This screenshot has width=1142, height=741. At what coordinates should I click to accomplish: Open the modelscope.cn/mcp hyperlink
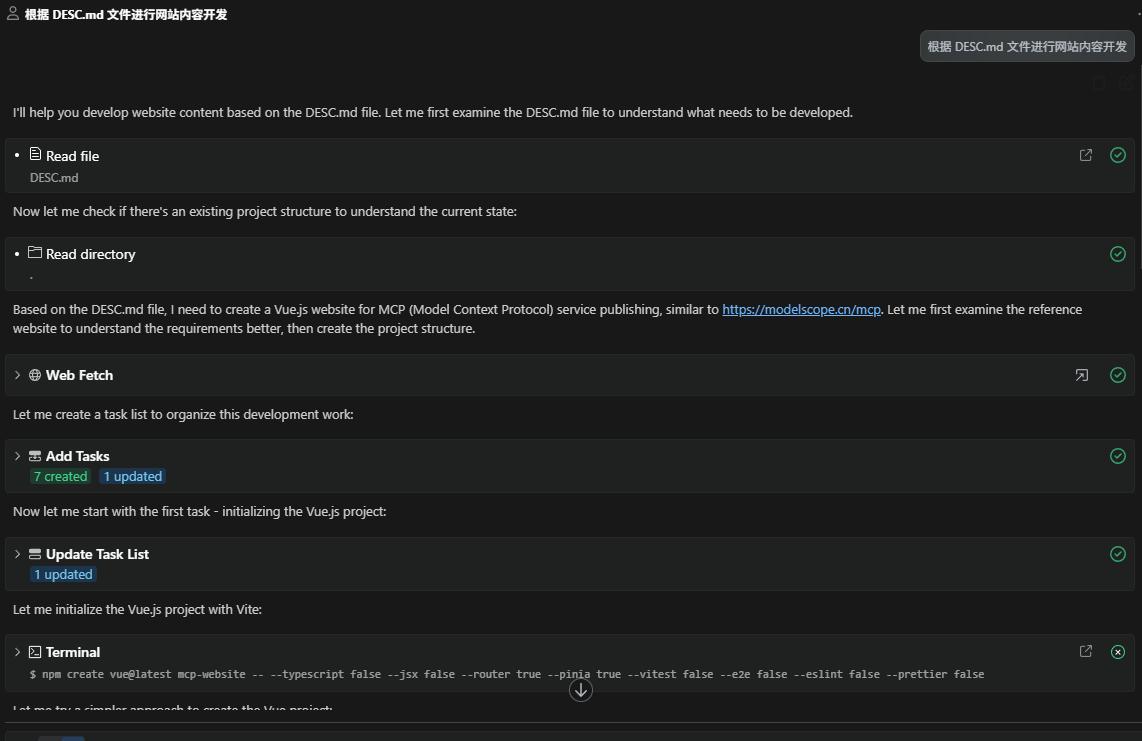click(801, 310)
